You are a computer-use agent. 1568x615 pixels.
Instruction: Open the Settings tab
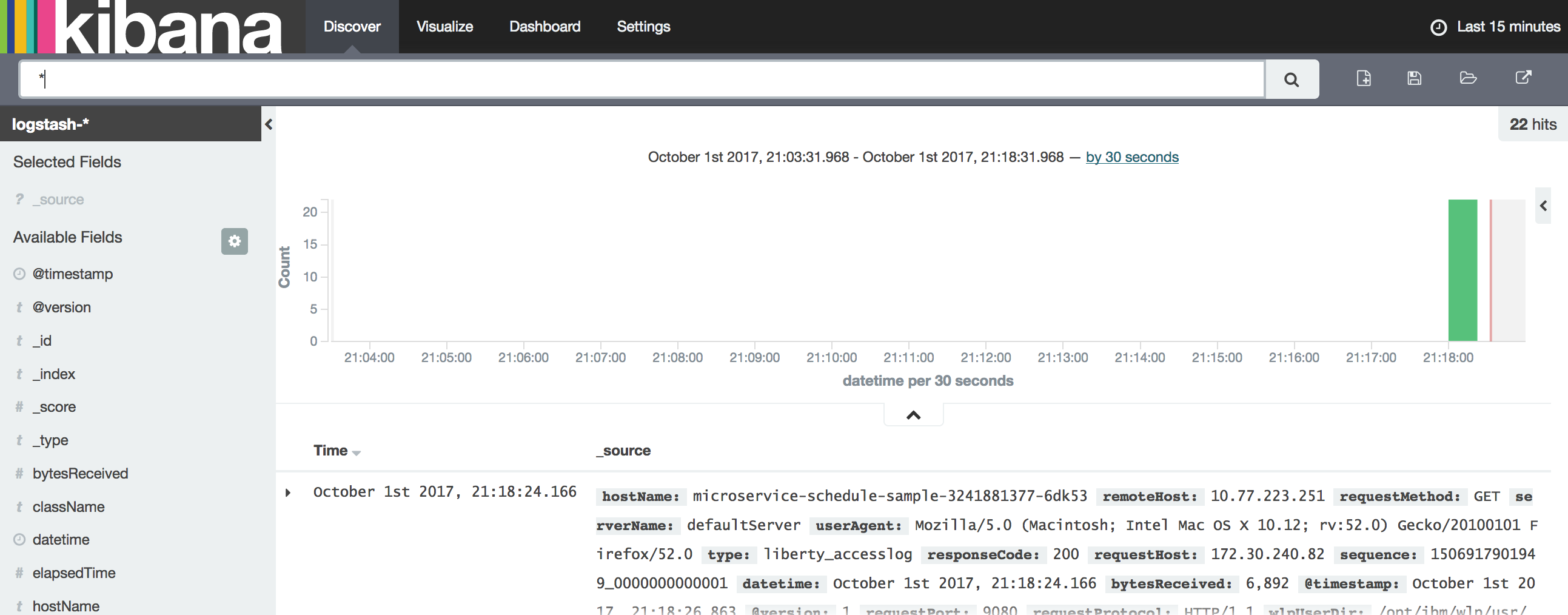click(x=643, y=27)
